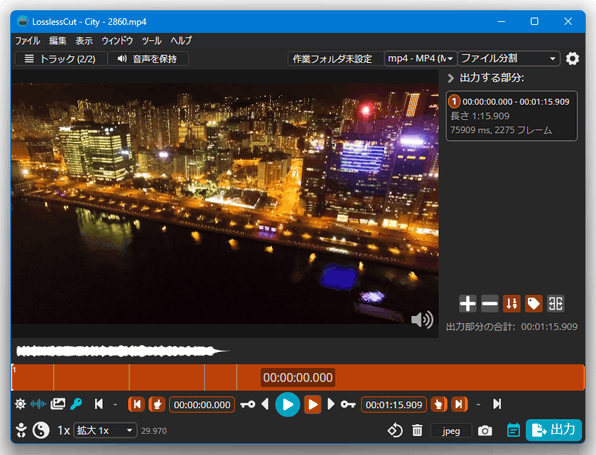Change the jpeg capture format
This screenshot has width=596, height=455.
coord(451,431)
